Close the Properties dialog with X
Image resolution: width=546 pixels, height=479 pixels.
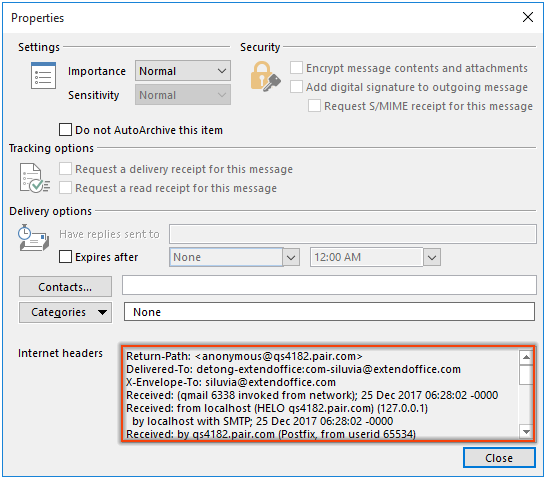click(x=528, y=17)
